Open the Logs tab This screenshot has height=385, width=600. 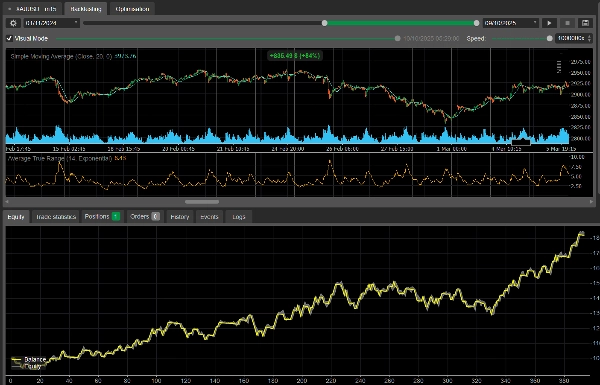pos(239,217)
